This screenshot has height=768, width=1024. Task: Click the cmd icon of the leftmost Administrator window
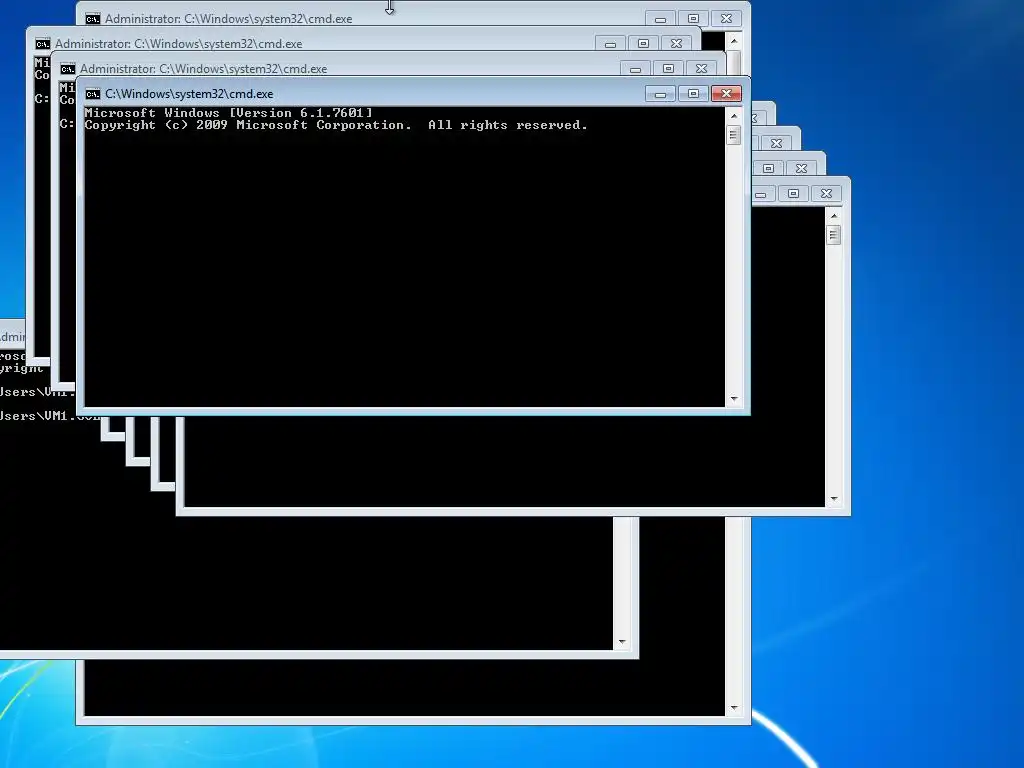(x=42, y=44)
